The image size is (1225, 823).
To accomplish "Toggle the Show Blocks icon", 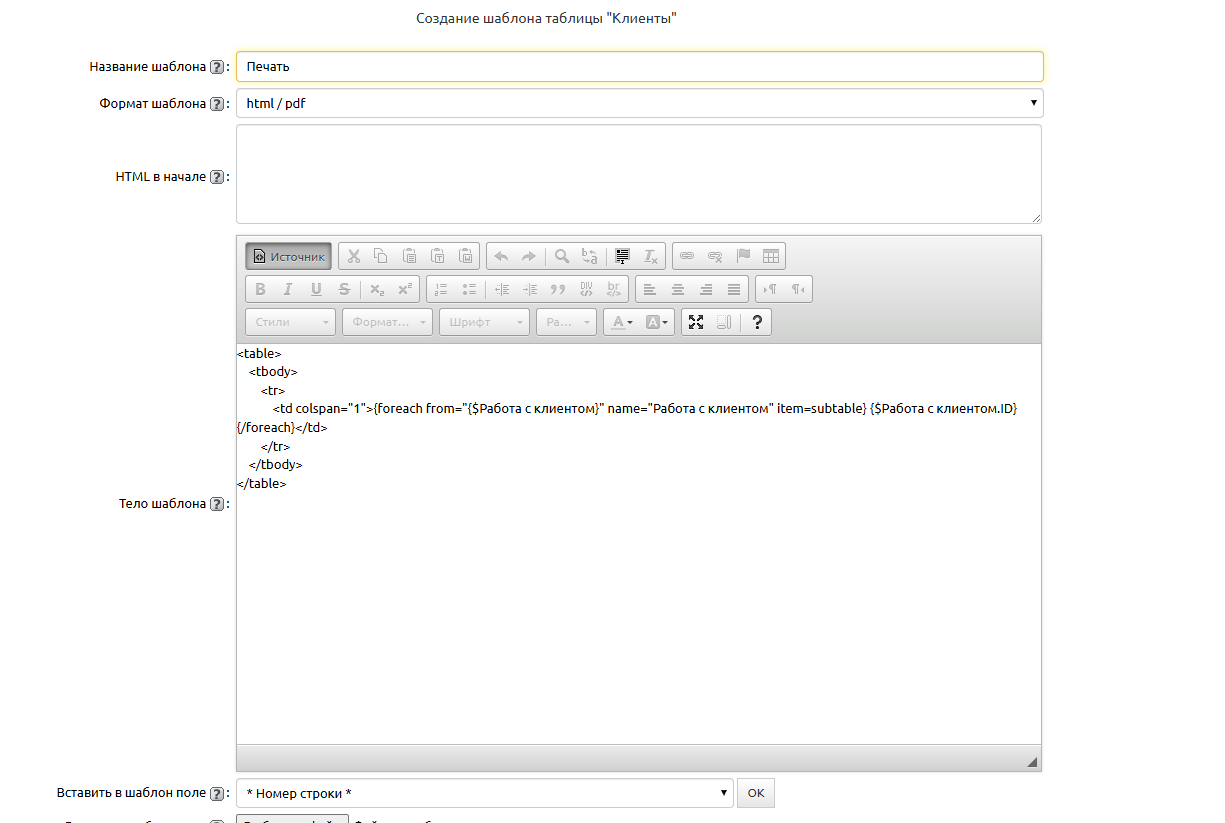I will click(725, 322).
